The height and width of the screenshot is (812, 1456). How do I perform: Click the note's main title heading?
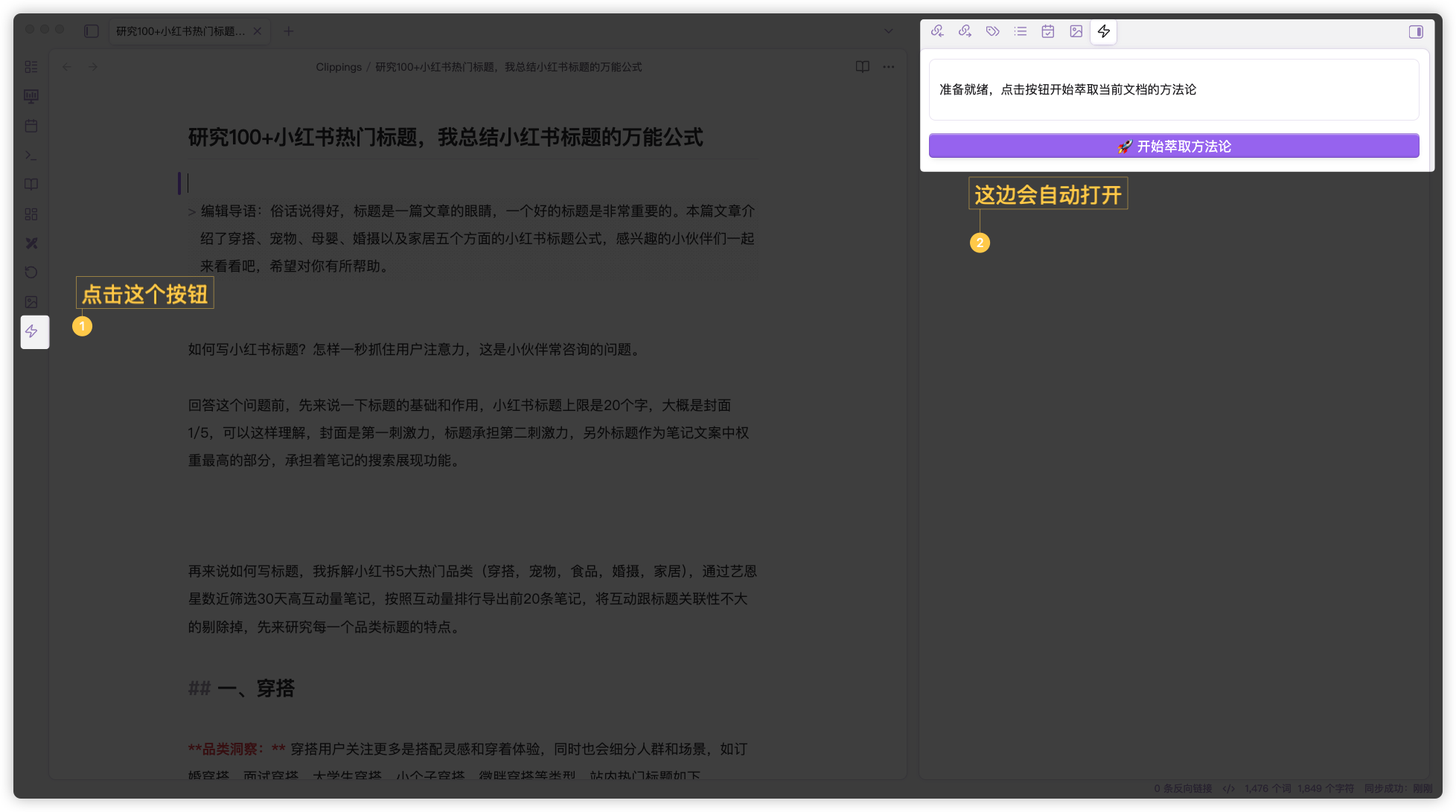[445, 137]
